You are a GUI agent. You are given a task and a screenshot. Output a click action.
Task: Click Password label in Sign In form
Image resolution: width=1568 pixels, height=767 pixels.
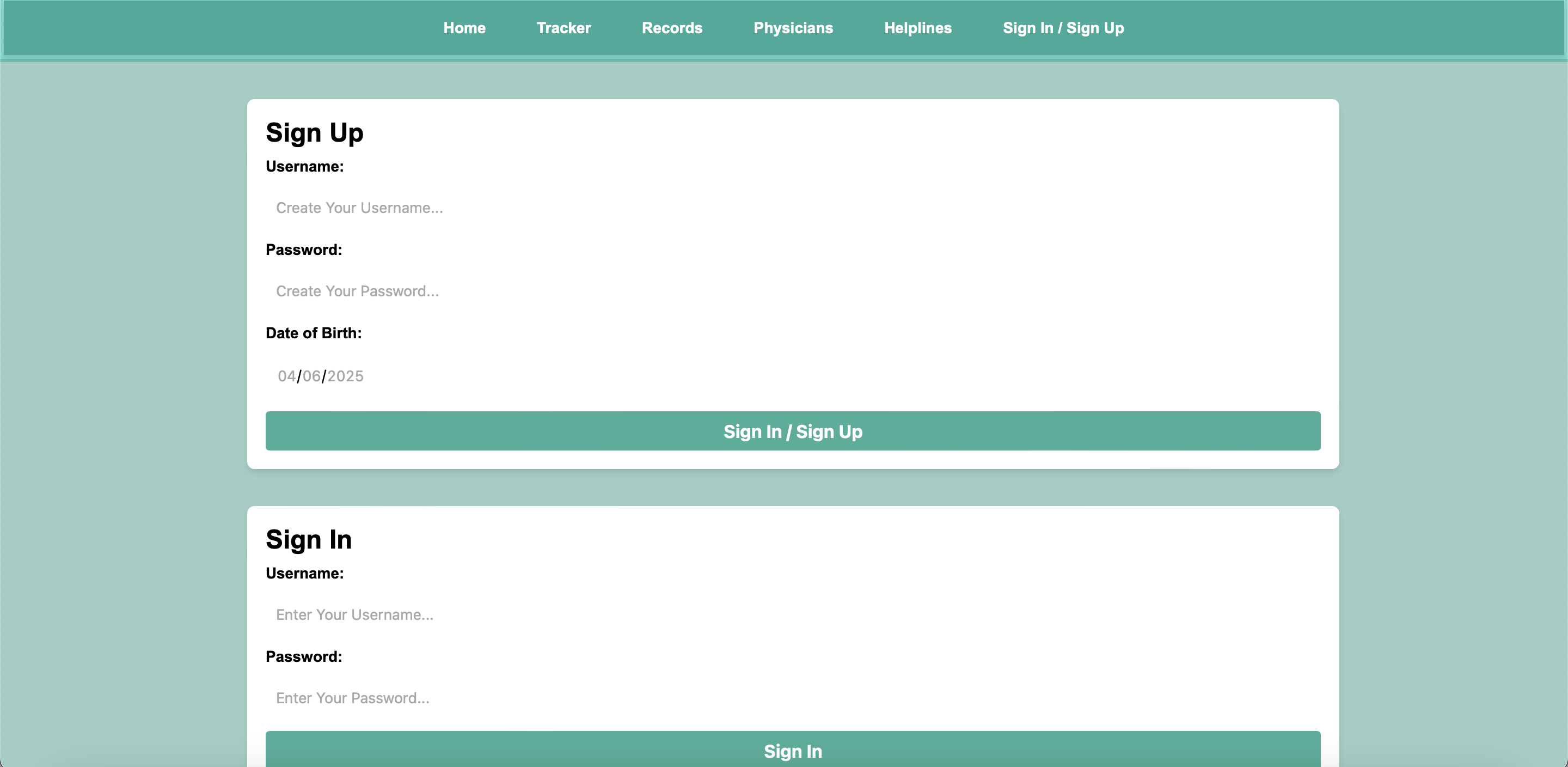(303, 657)
